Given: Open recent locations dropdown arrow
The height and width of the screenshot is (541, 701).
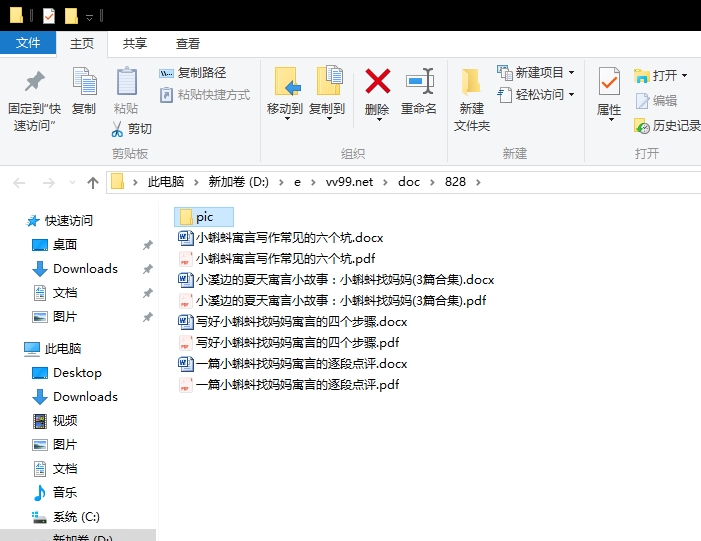Looking at the screenshot, I should pyautogui.click(x=72, y=182).
